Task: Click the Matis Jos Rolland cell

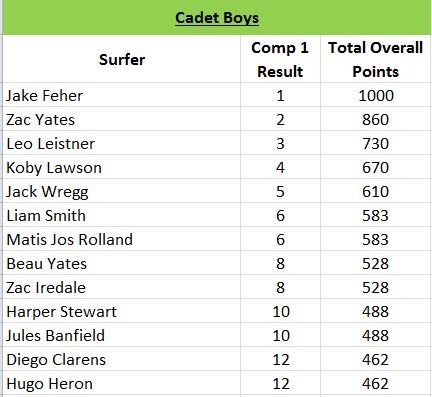Action: point(122,239)
